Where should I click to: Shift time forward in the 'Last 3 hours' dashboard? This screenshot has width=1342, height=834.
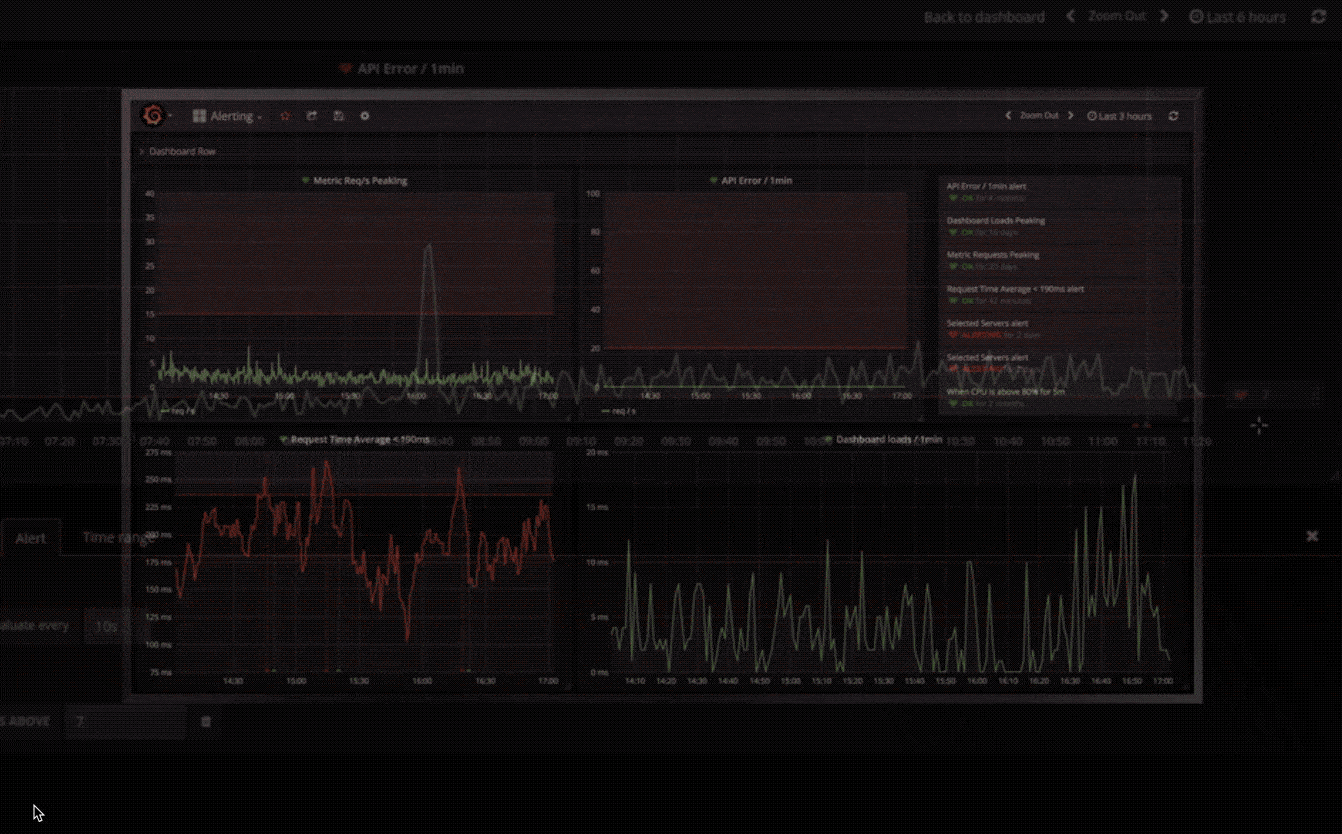pos(1071,116)
